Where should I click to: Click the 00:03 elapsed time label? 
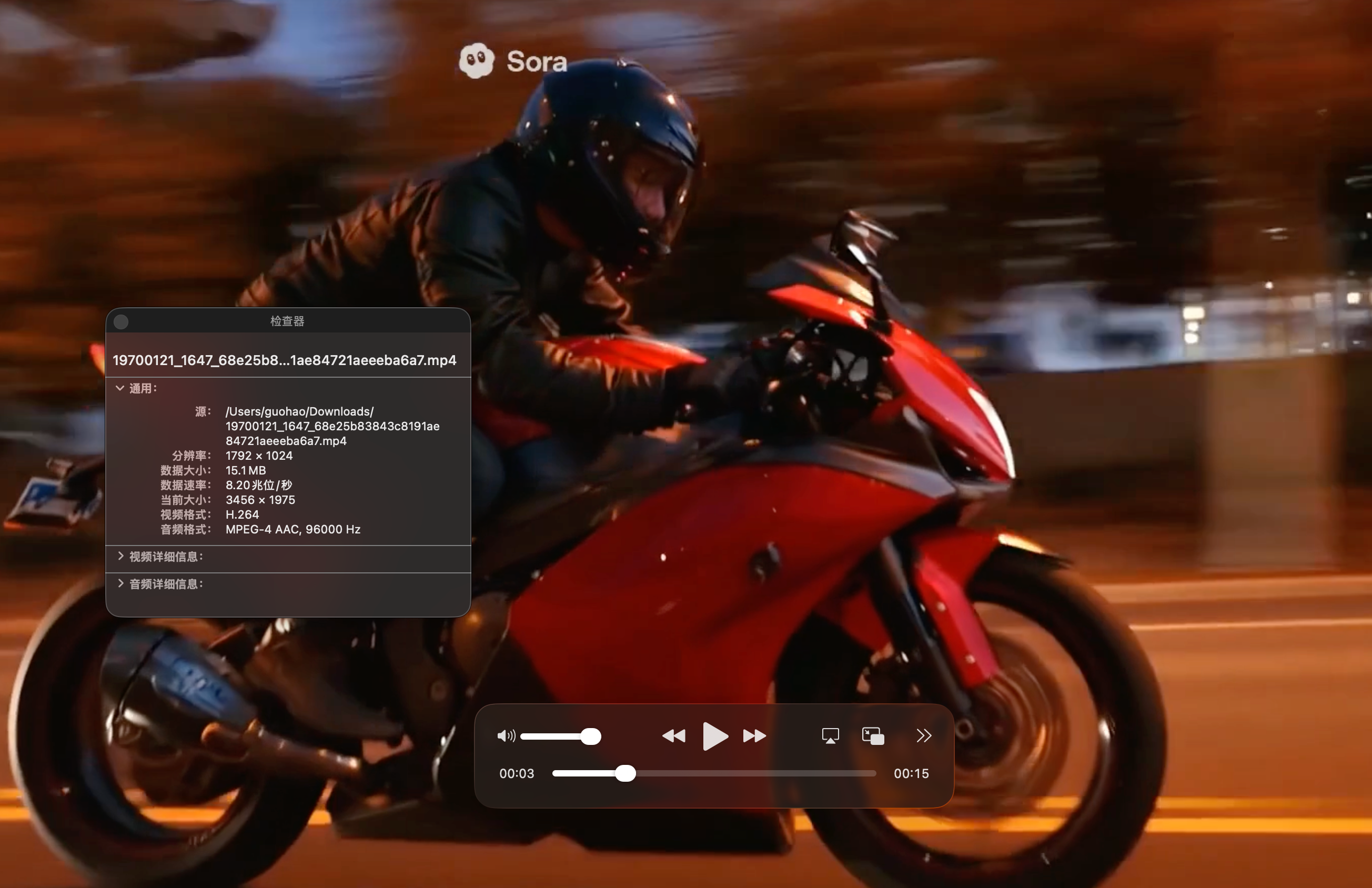click(x=517, y=774)
